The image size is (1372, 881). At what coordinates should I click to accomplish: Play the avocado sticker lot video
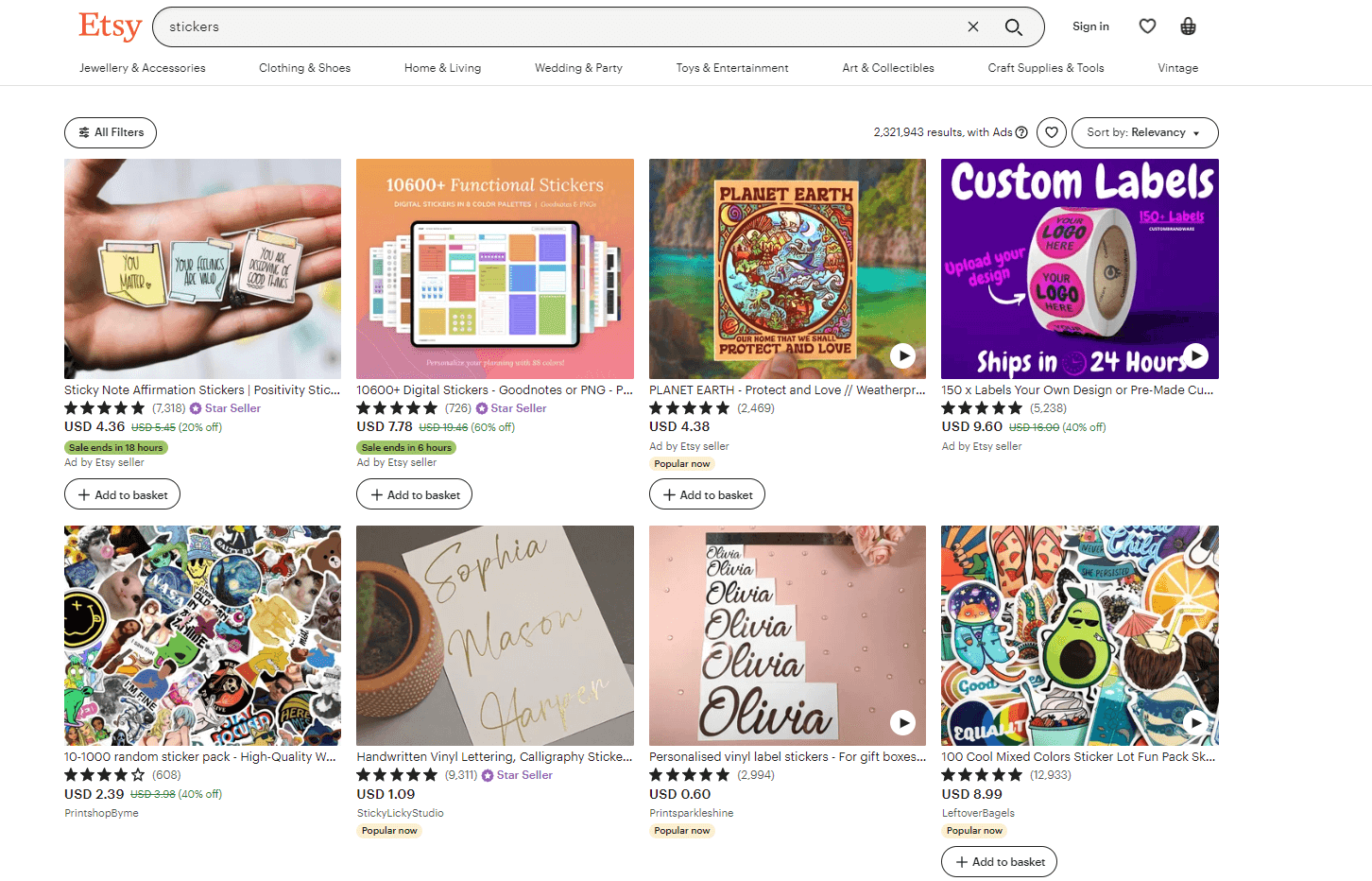(1195, 722)
